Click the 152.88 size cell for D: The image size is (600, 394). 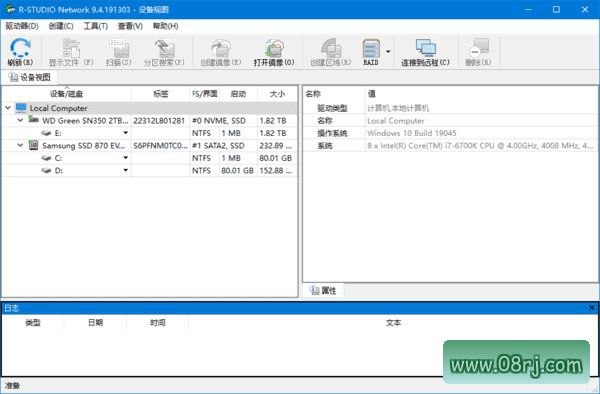[276, 171]
